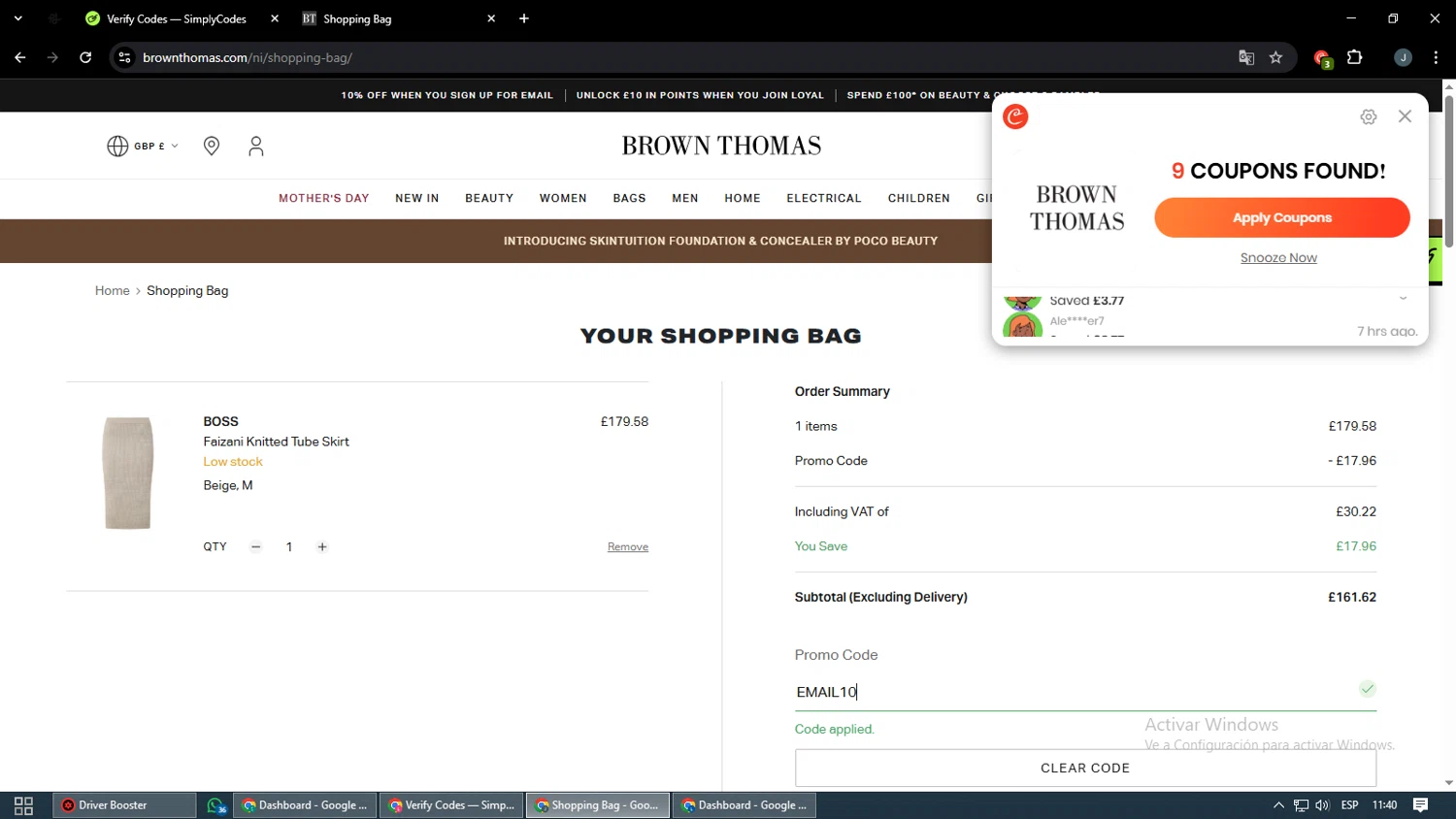
Task: Open a new browser tab
Action: click(524, 18)
